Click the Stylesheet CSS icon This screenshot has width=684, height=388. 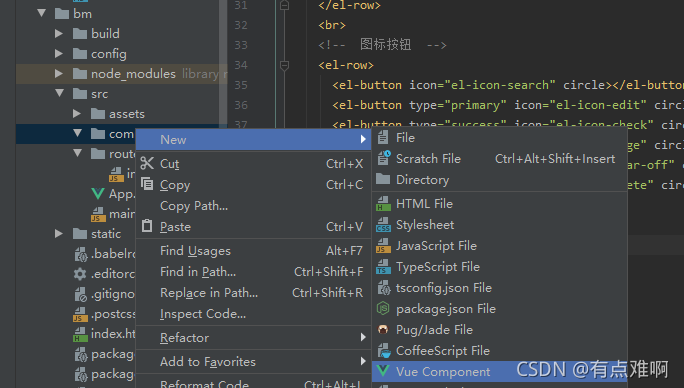[383, 225]
